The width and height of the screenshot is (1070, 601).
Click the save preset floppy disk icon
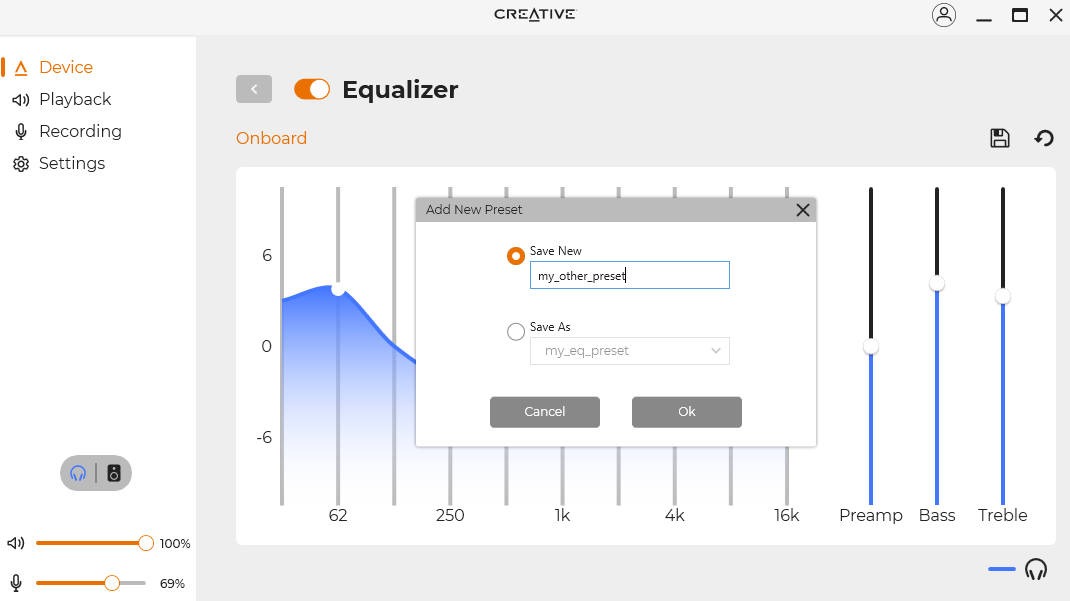[x=999, y=138]
